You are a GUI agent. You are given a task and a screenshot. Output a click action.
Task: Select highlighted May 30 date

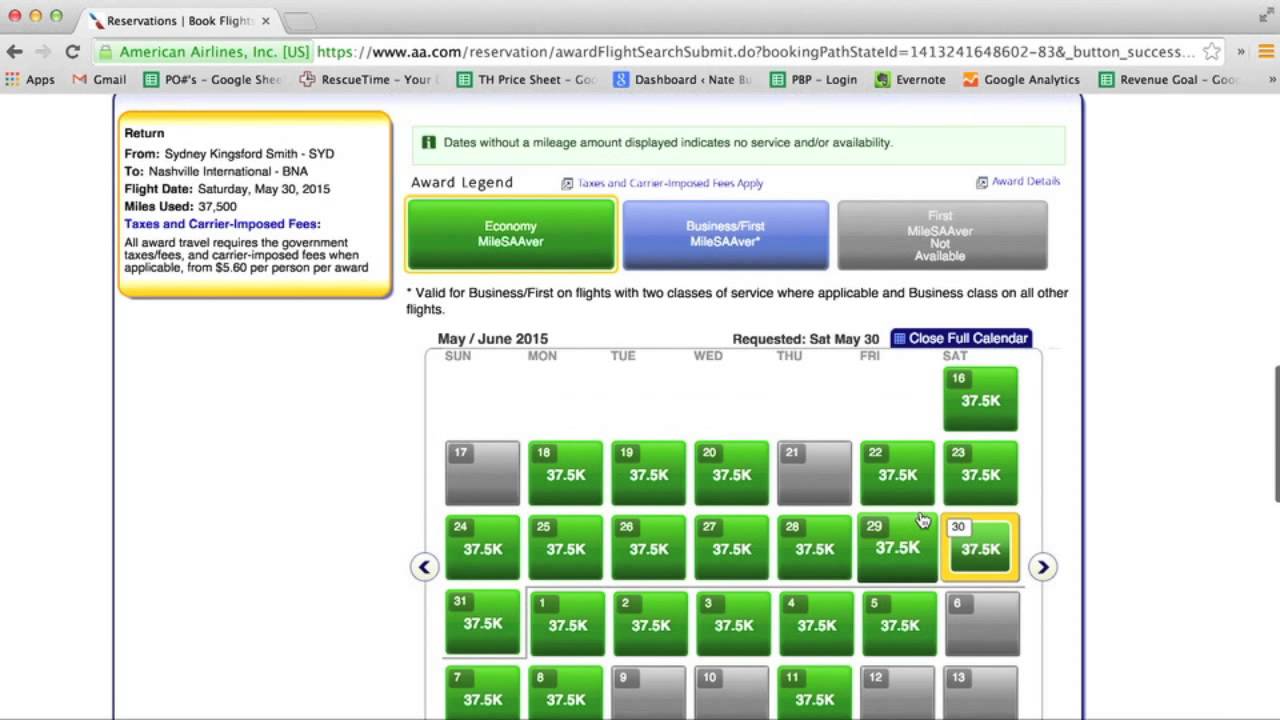click(x=980, y=548)
